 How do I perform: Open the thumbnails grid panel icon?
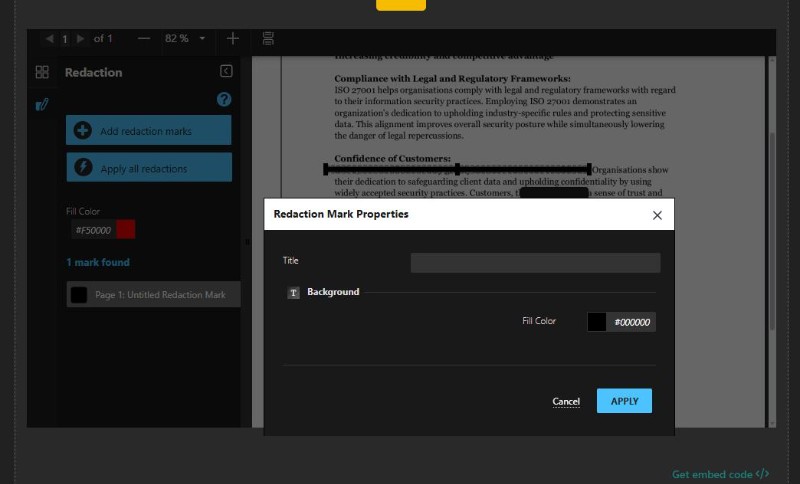click(42, 72)
